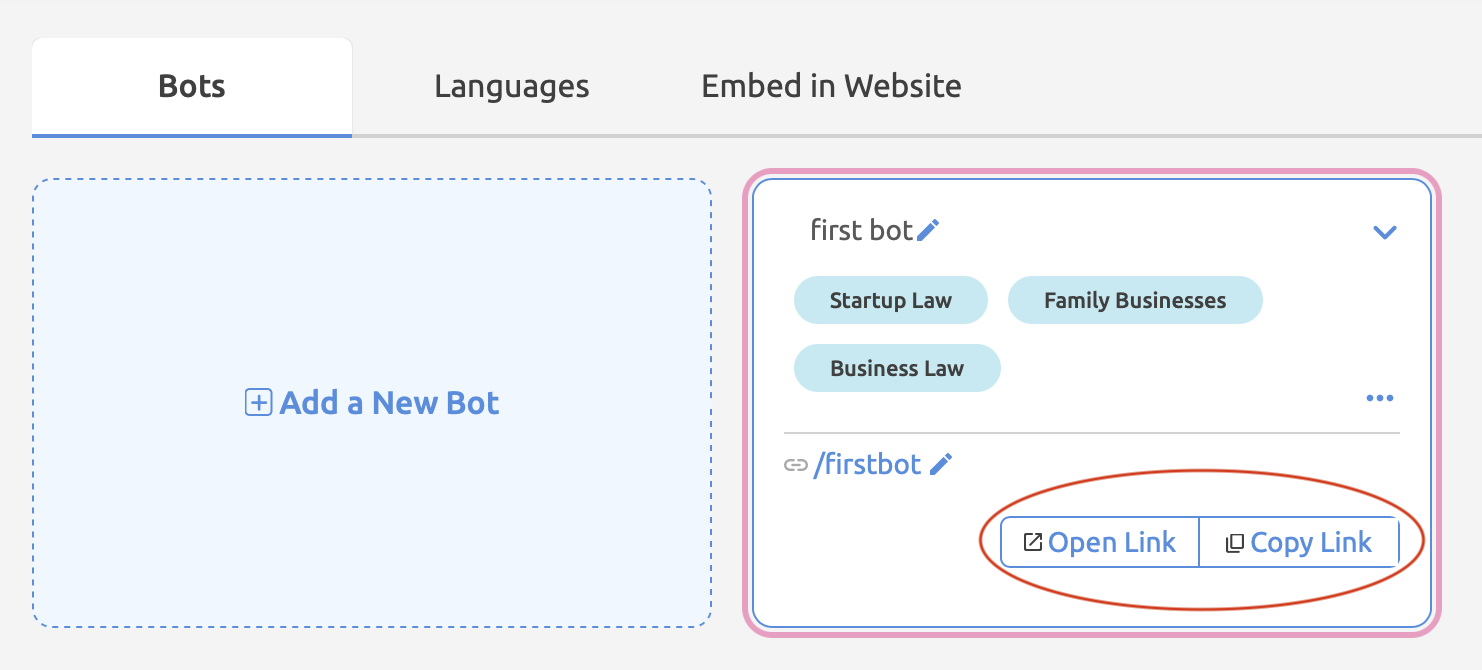Click the plus icon beside Add a New Bot

(258, 403)
